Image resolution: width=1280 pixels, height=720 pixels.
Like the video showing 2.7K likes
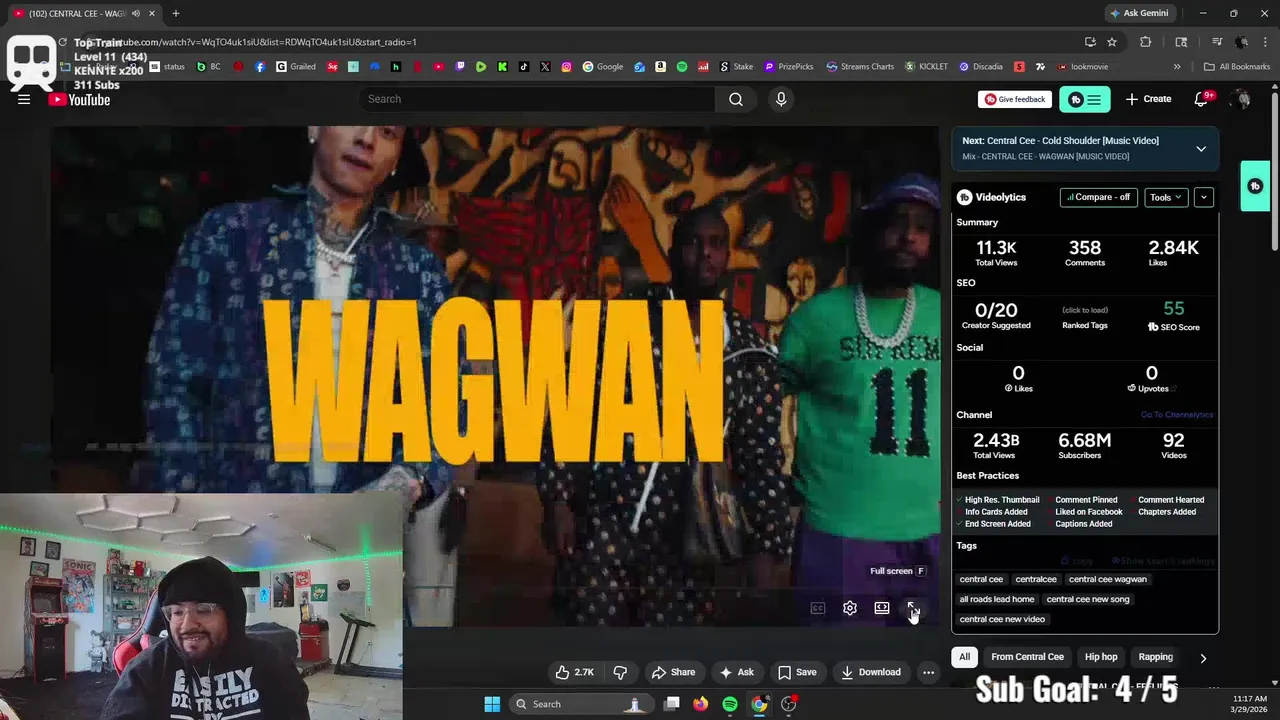tap(574, 672)
